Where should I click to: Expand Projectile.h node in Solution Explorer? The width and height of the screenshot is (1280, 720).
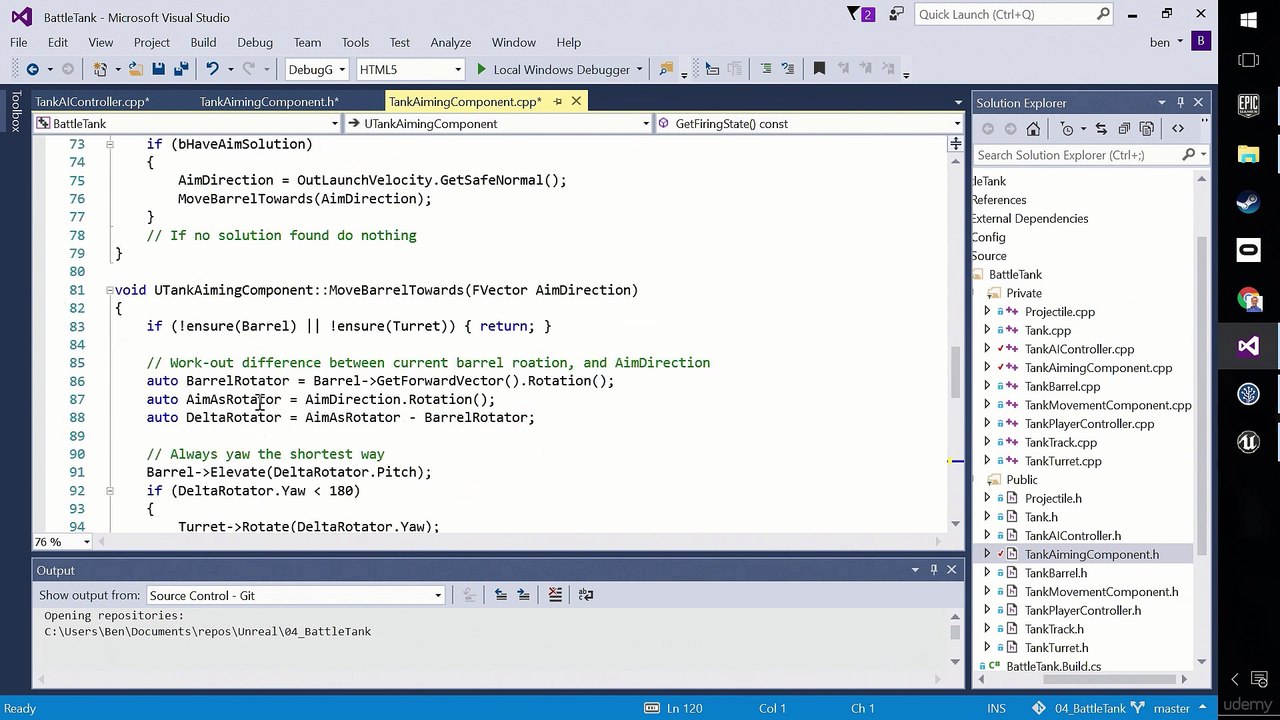coord(987,498)
